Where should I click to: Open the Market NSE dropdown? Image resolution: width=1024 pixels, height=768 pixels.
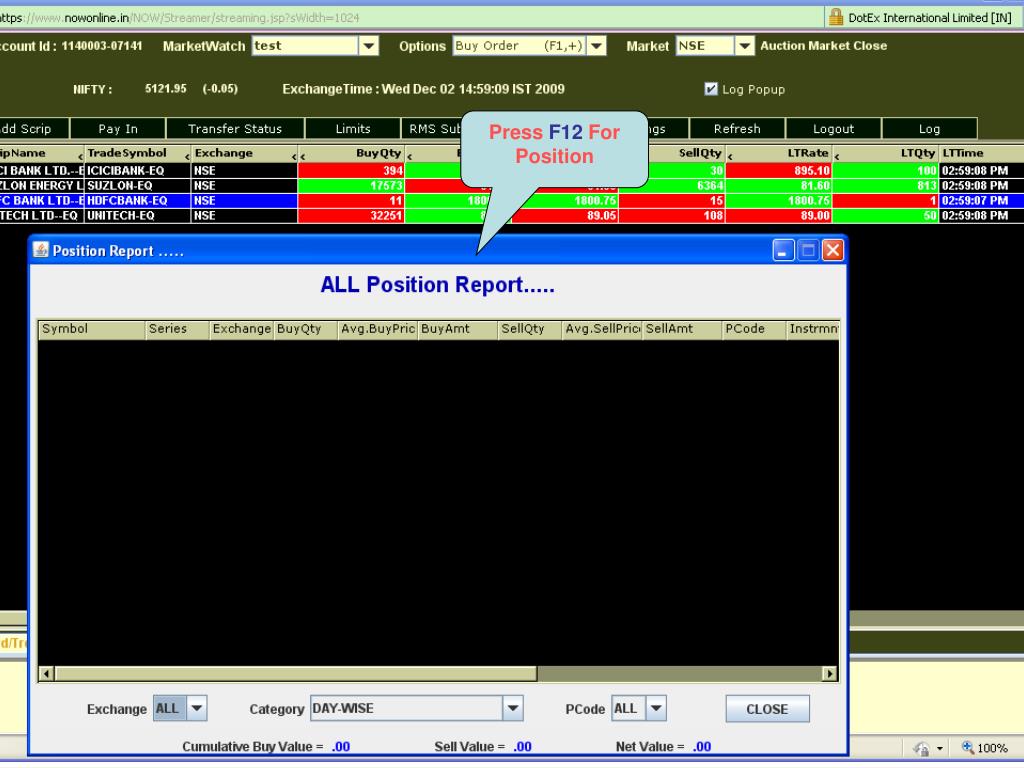[x=744, y=46]
